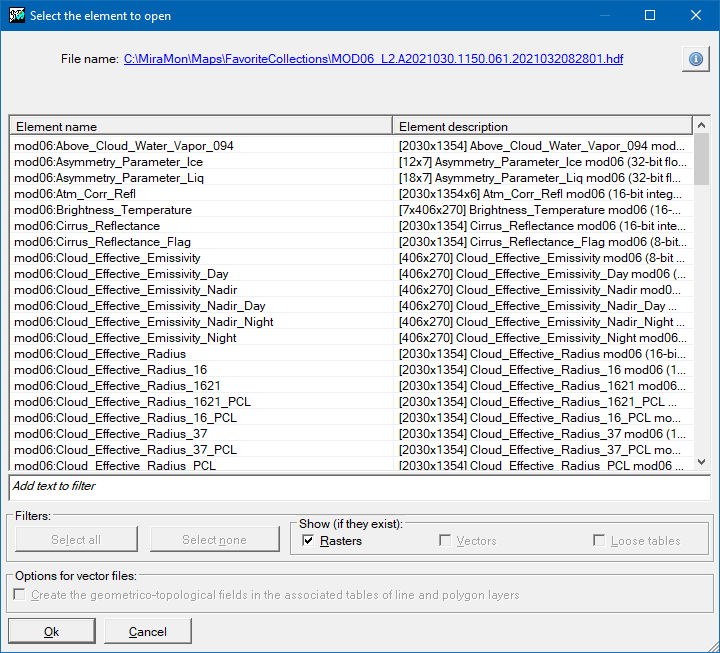
Task: Click the MiraMon app icon in title bar
Action: pyautogui.click(x=15, y=15)
